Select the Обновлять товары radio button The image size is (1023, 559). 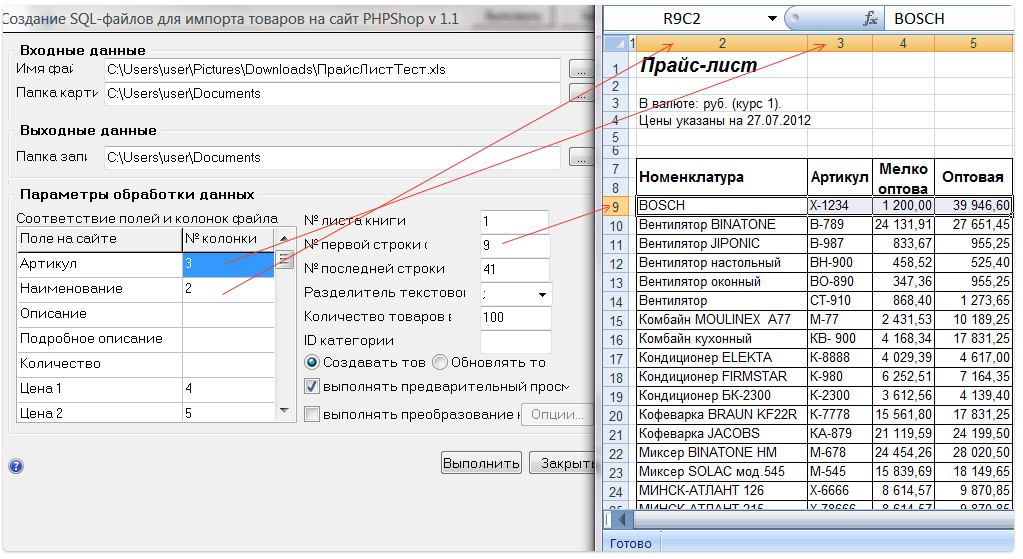point(440,363)
